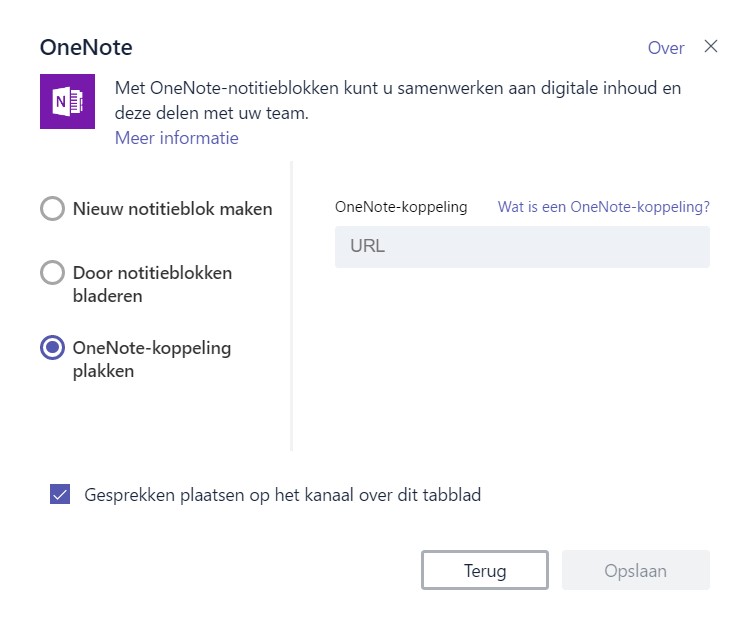Click the Nieuw notitieblok maken label text
The height and width of the screenshot is (624, 748).
coord(173,209)
